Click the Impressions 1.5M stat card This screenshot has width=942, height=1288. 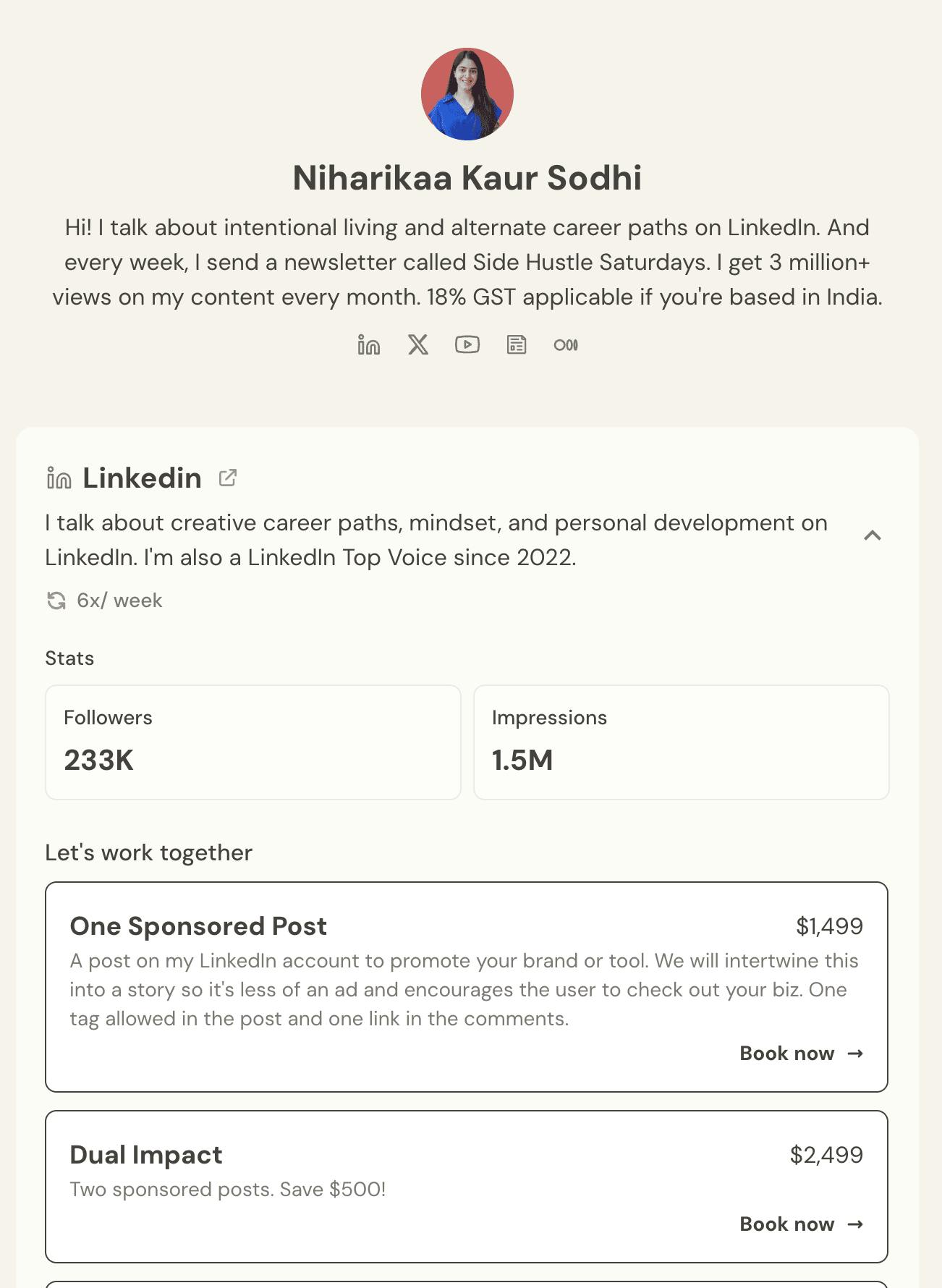pos(682,742)
